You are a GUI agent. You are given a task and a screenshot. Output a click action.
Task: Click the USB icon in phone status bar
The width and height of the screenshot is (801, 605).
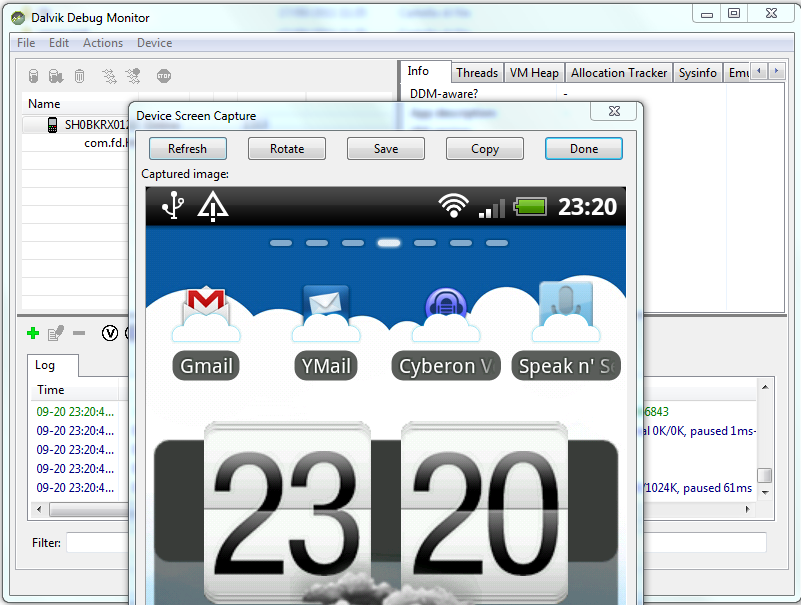click(173, 206)
